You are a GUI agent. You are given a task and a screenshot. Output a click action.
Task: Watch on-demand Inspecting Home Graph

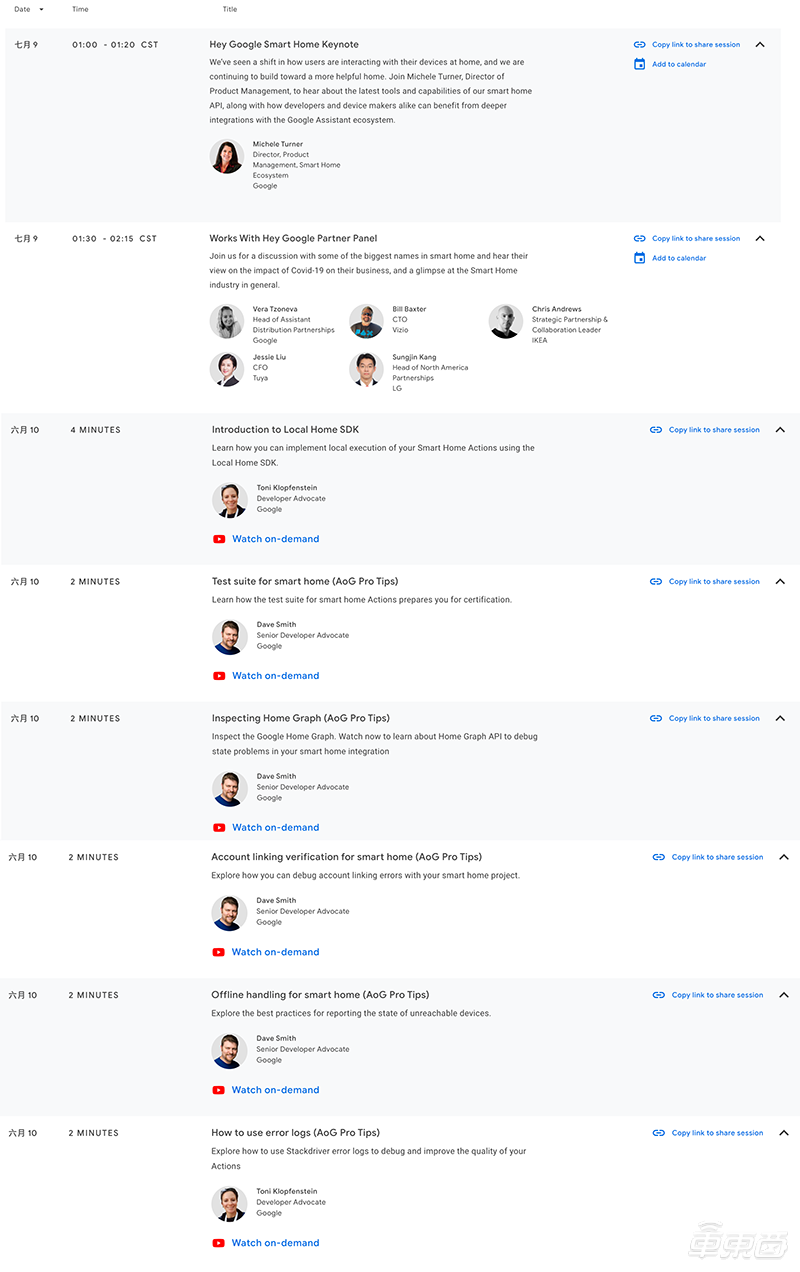tap(276, 828)
